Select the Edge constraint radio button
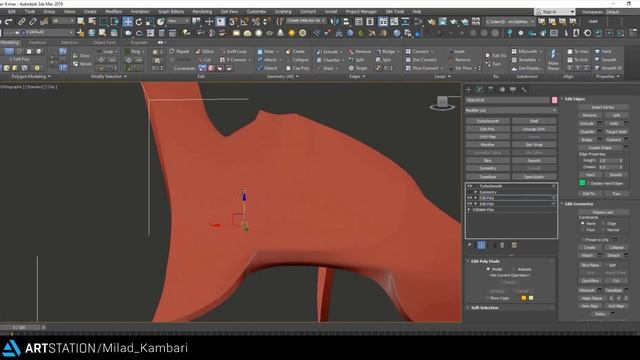Viewport: 640px width, 360px height. 604,224
